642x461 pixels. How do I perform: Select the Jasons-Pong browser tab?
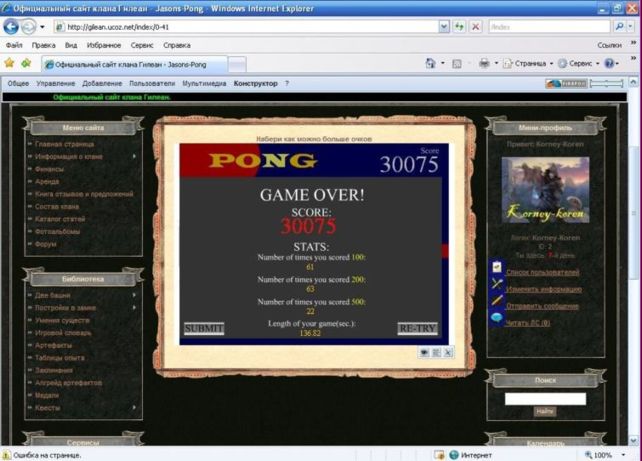[134, 64]
